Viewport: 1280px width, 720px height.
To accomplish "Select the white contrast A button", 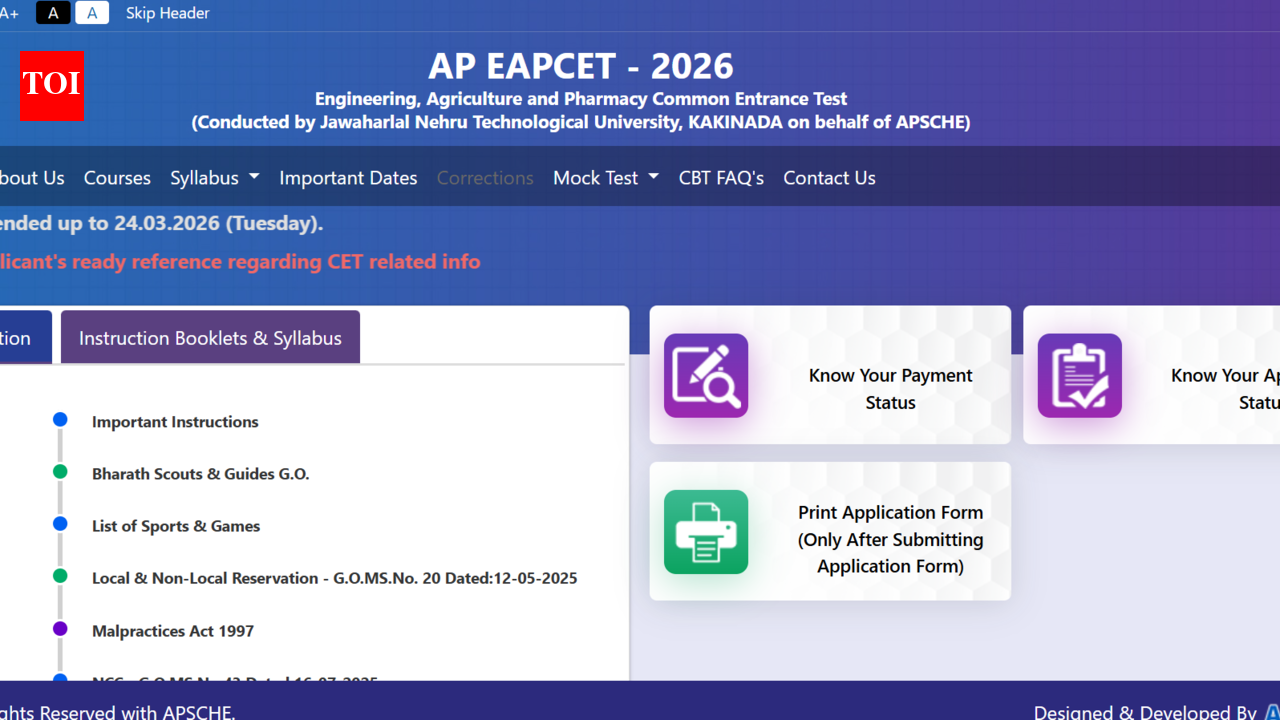I will [x=92, y=13].
